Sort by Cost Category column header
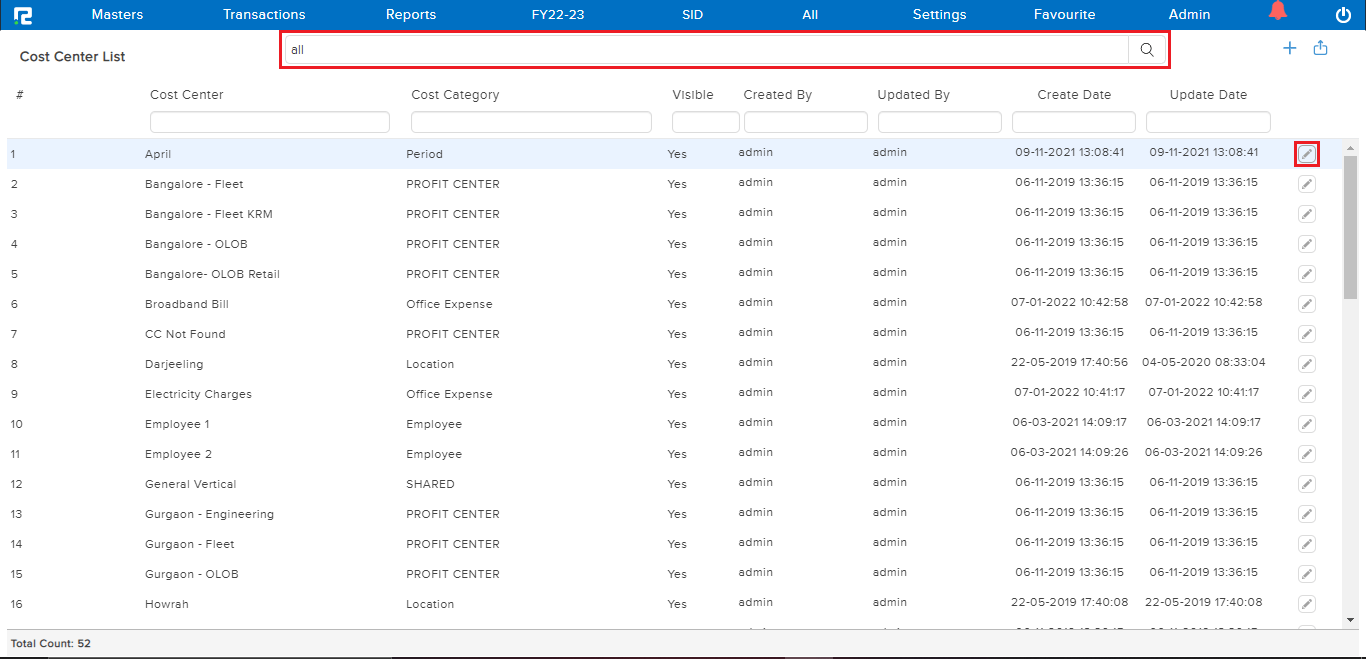 coord(455,95)
